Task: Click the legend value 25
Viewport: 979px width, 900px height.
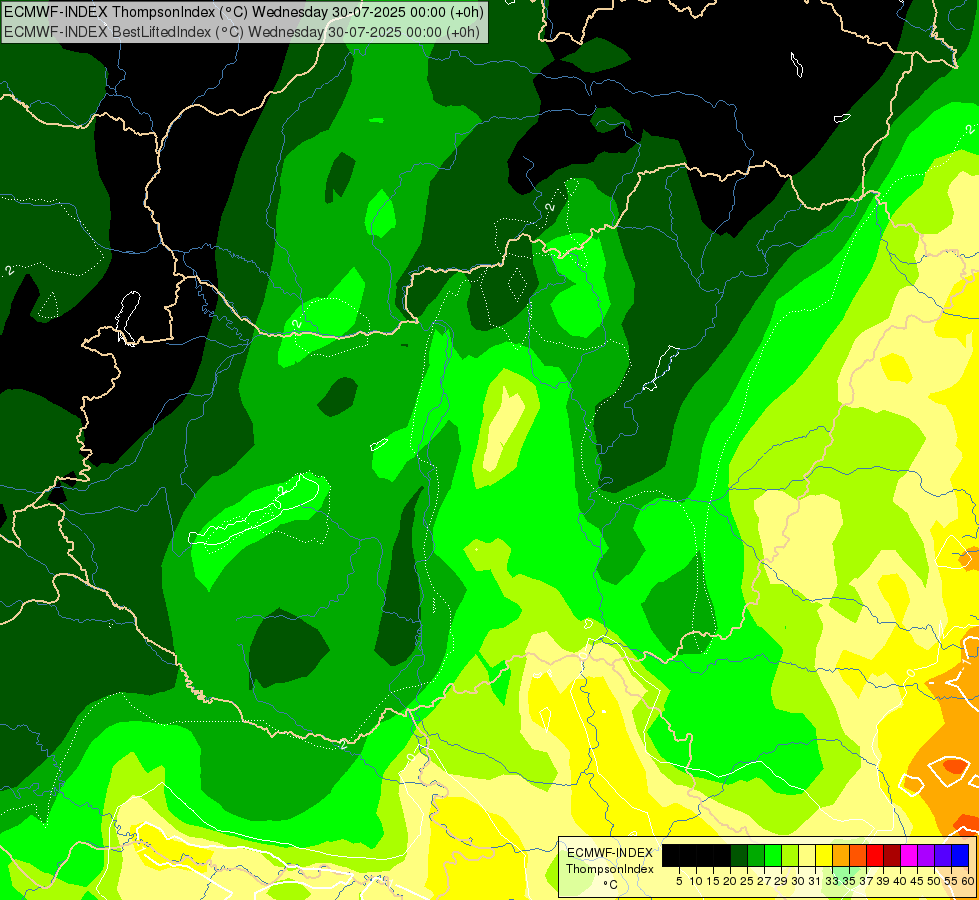Action: click(x=747, y=881)
